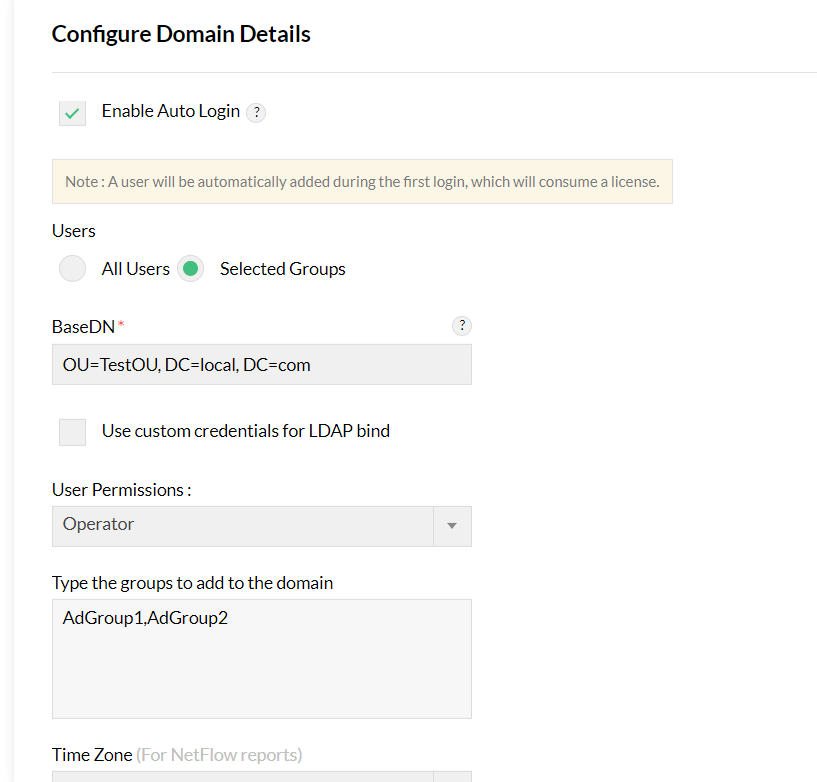Image resolution: width=817 pixels, height=782 pixels.
Task: Select the All Users radio button
Action: pyautogui.click(x=73, y=269)
